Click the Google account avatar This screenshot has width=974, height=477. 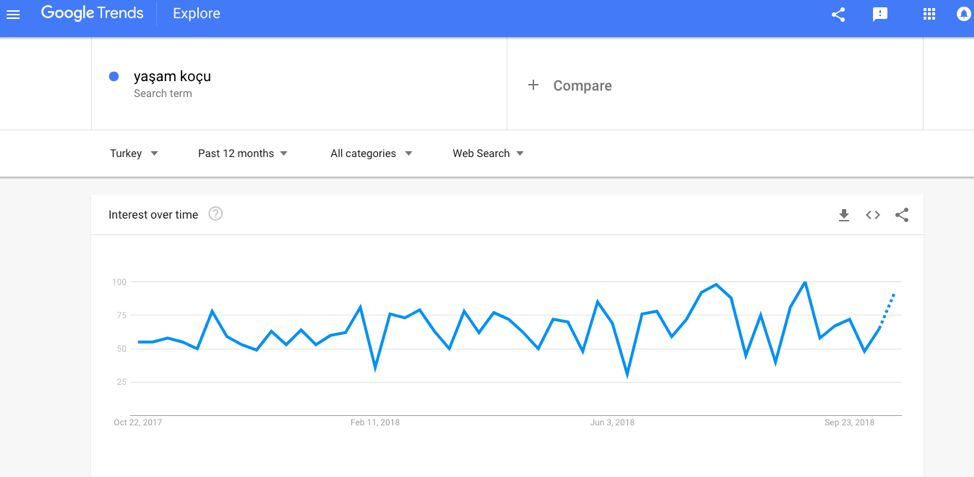(964, 14)
